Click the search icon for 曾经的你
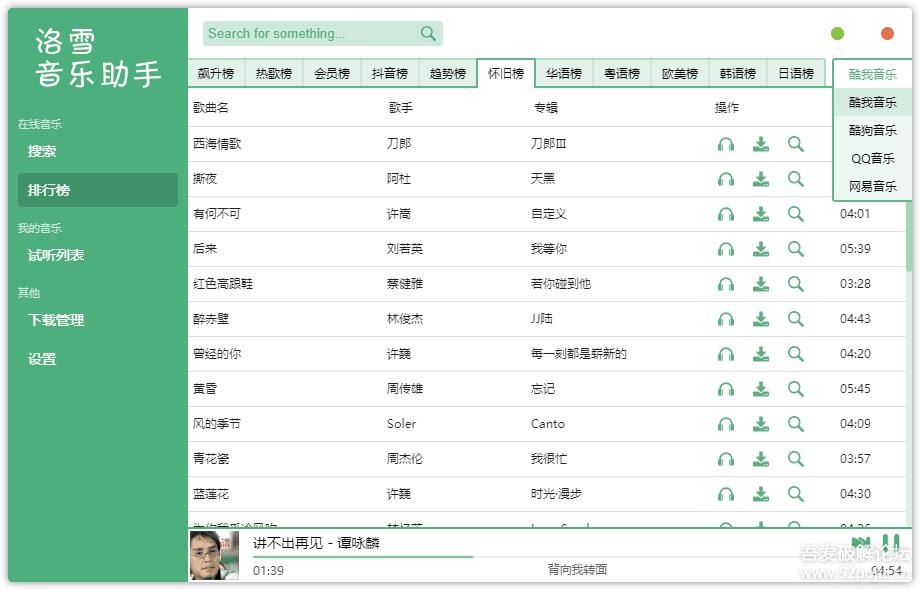The width and height of the screenshot is (920, 590). click(796, 354)
